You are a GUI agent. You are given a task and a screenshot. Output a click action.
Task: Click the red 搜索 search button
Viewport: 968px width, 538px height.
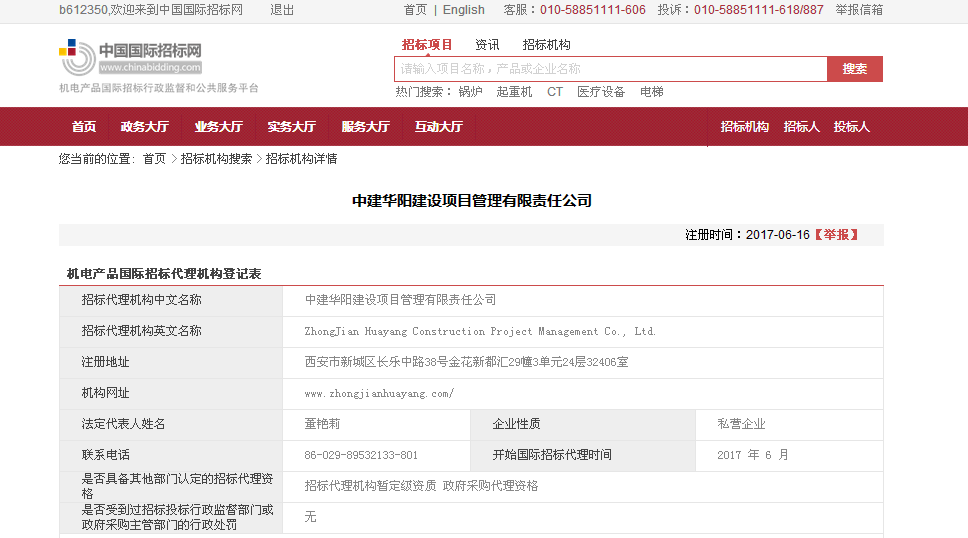(854, 69)
